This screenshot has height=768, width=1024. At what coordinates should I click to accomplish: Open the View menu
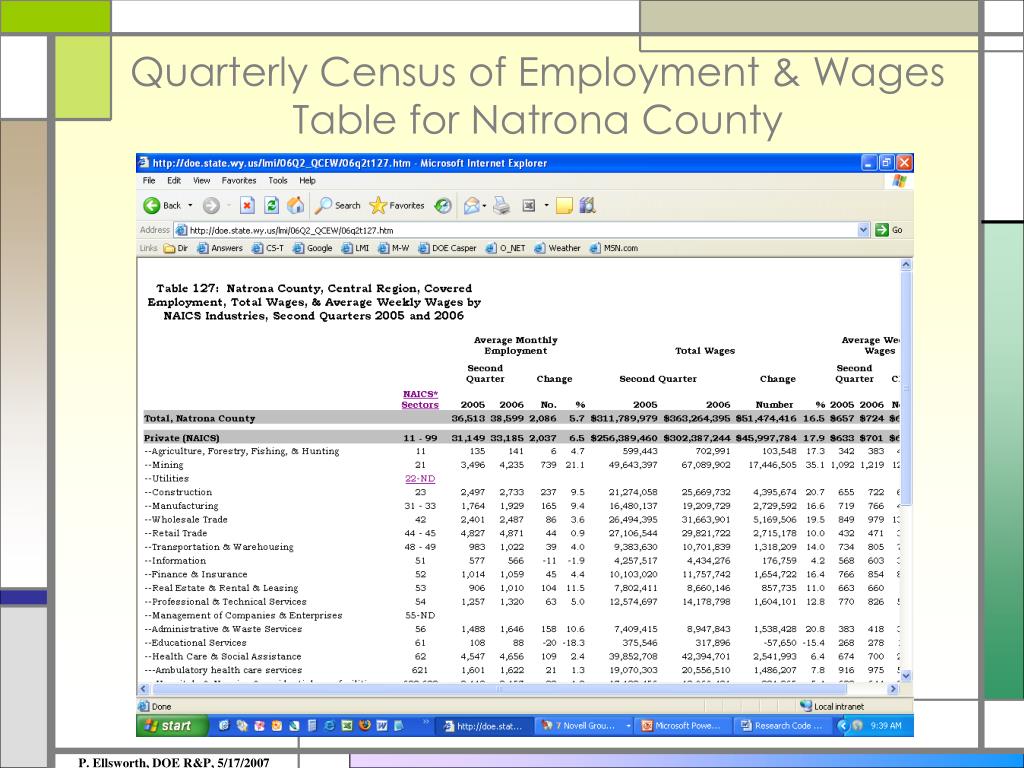201,181
